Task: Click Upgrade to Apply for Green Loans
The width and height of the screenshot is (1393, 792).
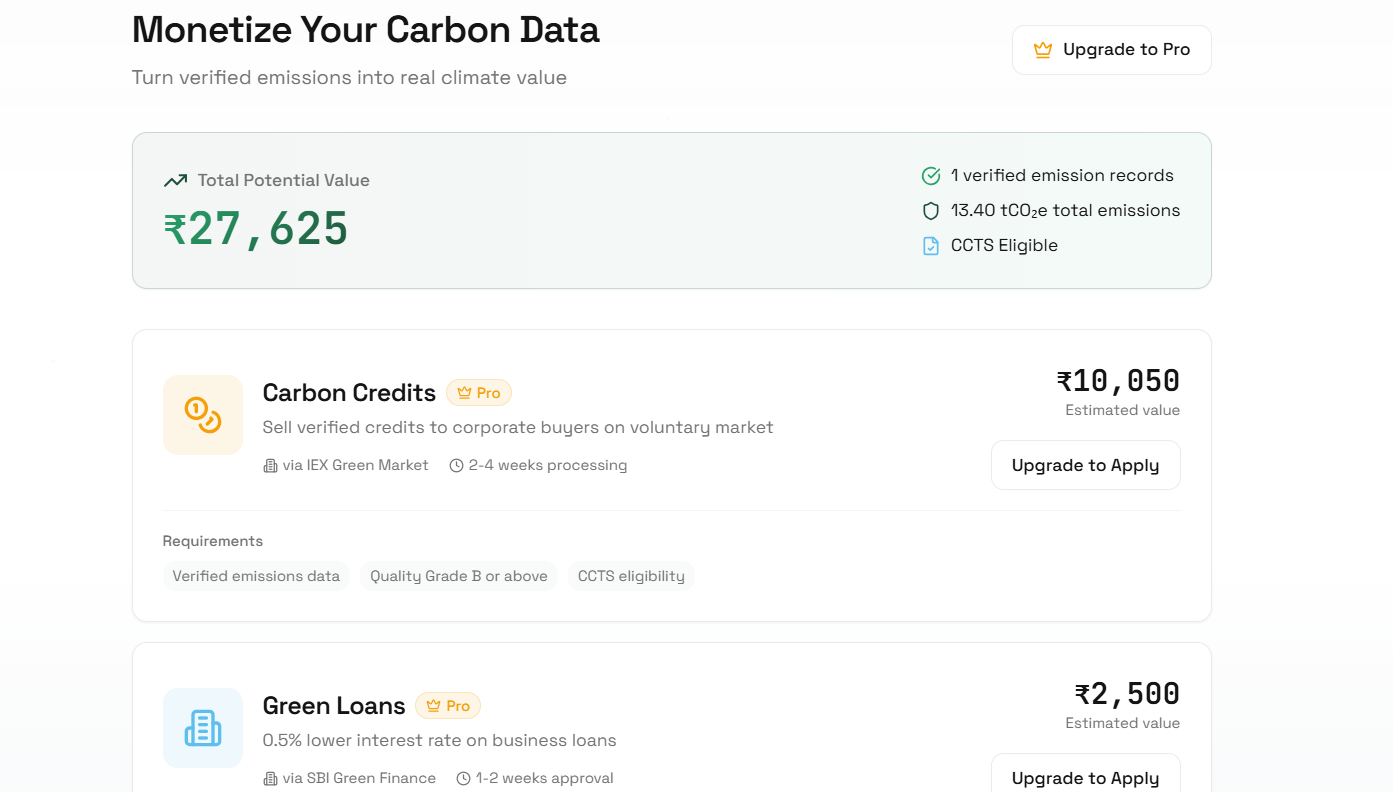Action: (x=1085, y=777)
